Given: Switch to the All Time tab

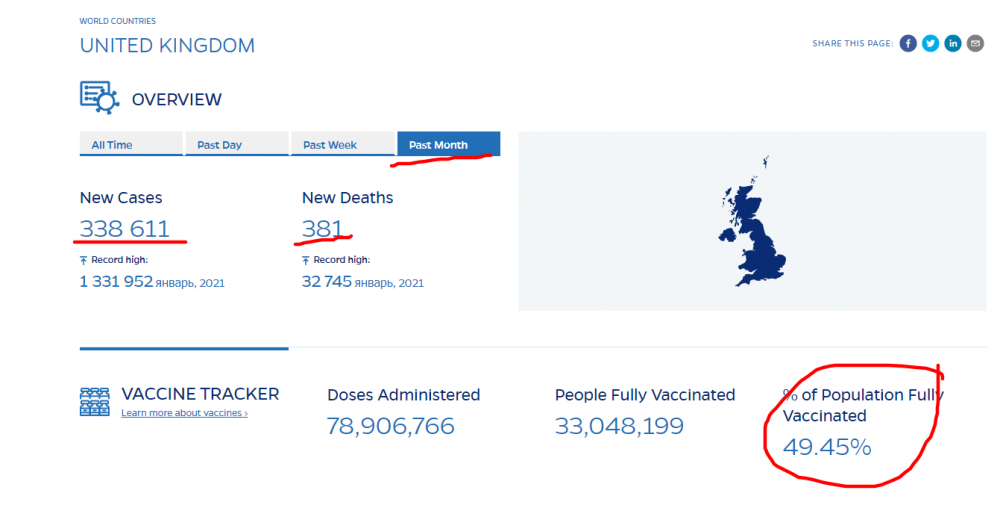Looking at the screenshot, I should coord(130,145).
